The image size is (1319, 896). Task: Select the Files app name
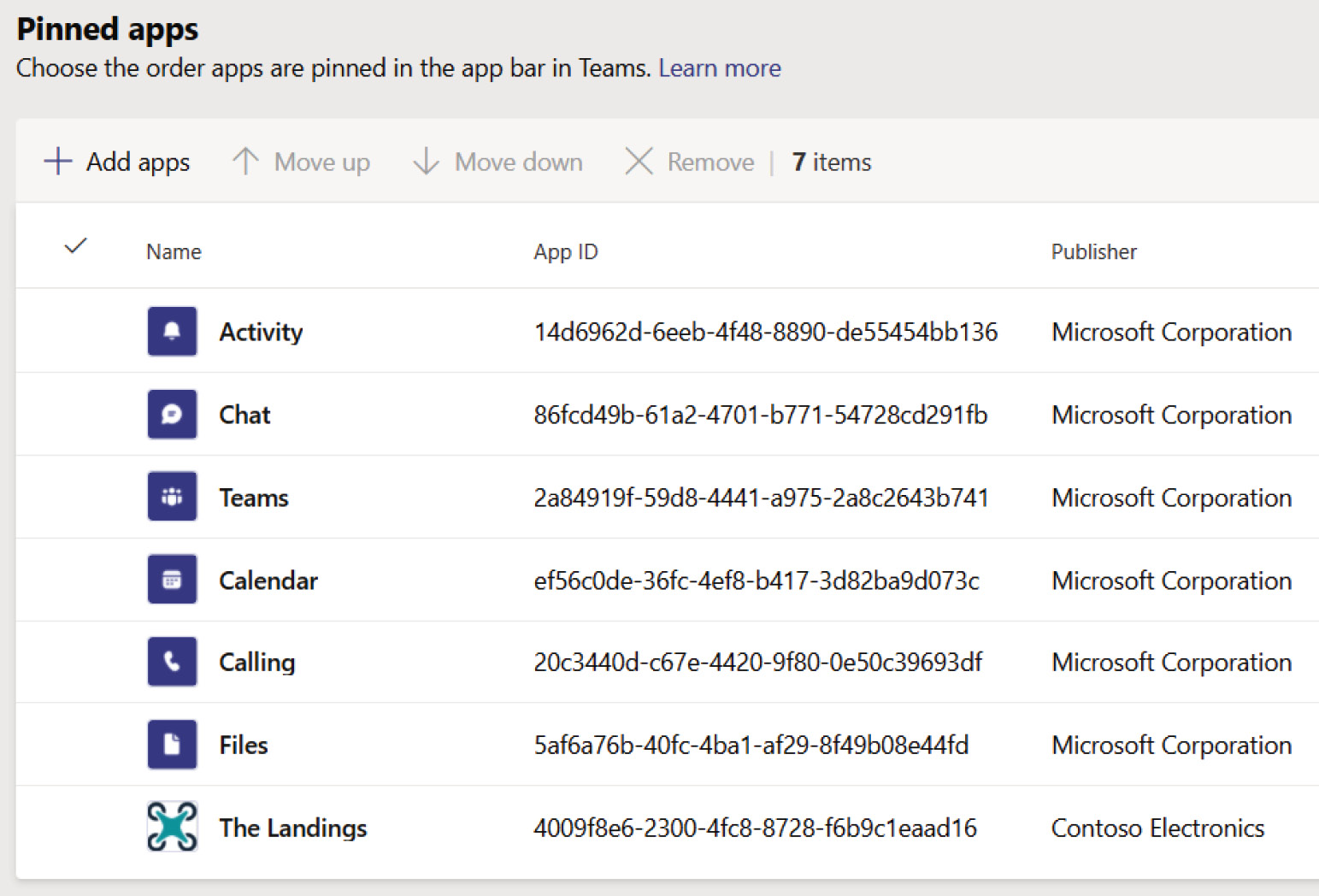coord(244,745)
